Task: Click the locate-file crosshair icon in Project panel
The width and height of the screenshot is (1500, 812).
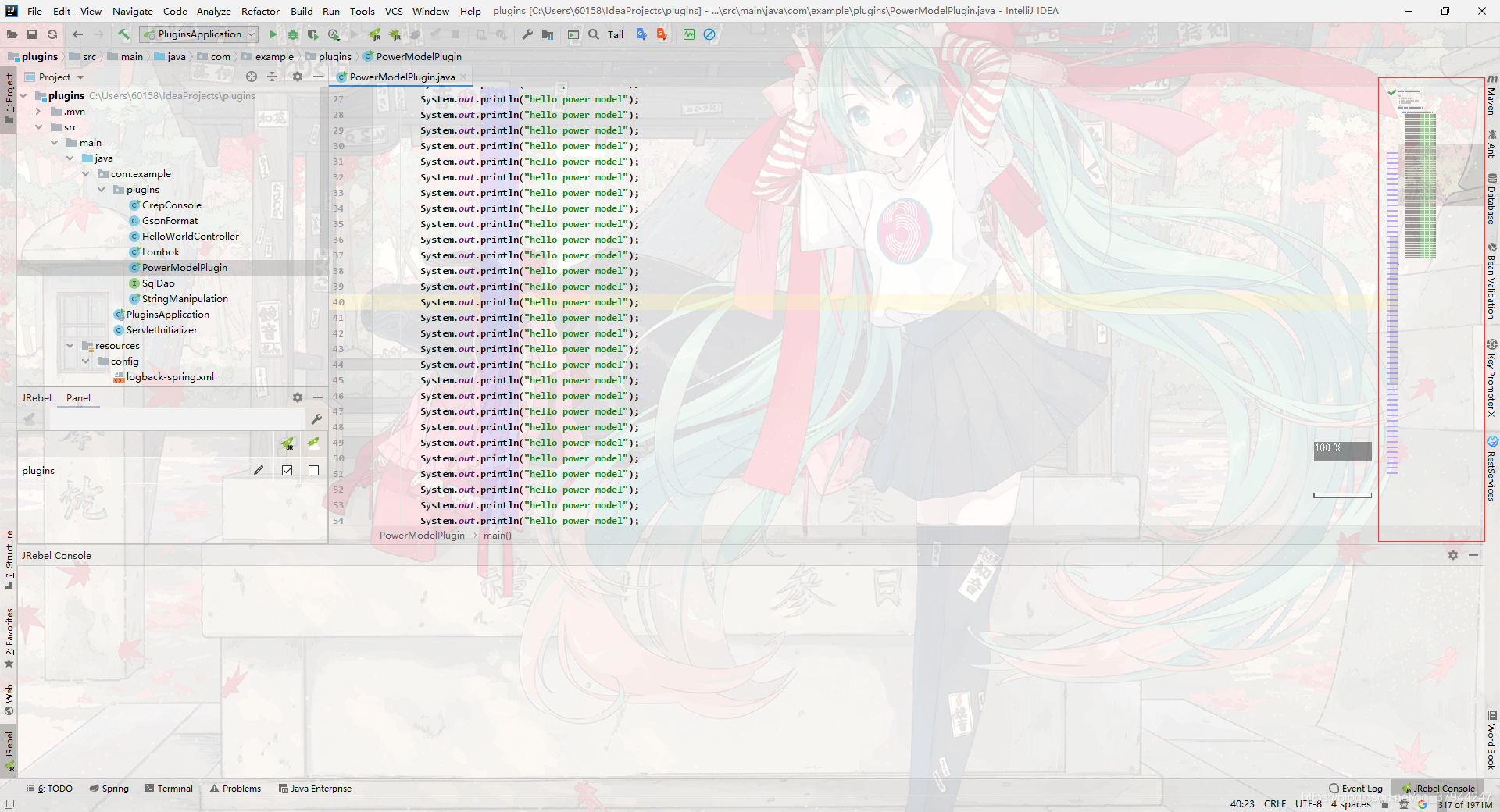Action: tap(252, 77)
